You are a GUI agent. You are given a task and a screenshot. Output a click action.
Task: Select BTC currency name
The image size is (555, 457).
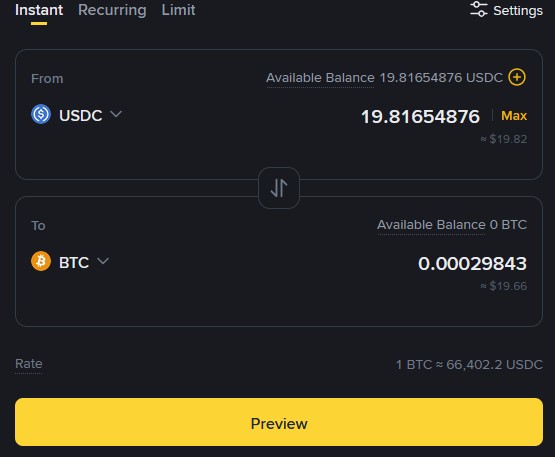74,263
